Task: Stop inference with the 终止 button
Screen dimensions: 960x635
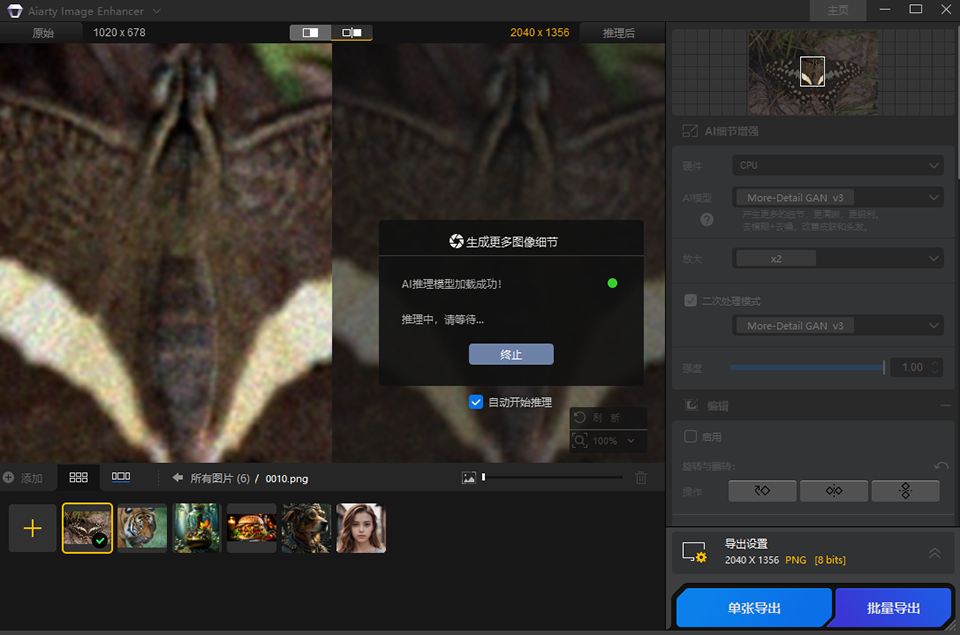Action: click(x=511, y=354)
